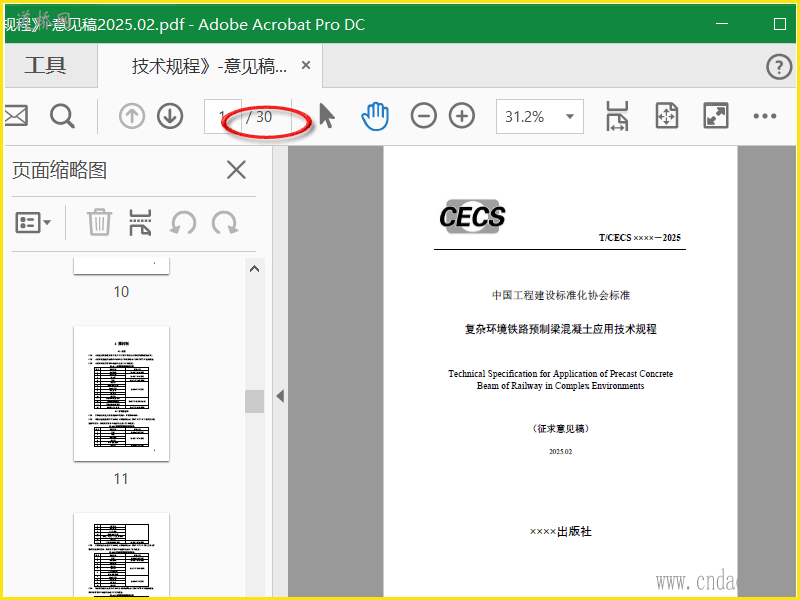The width and height of the screenshot is (800, 600).
Task: Click title 复杂环境铁路预制梁混凝土应用技术规程
Action: pyautogui.click(x=560, y=329)
